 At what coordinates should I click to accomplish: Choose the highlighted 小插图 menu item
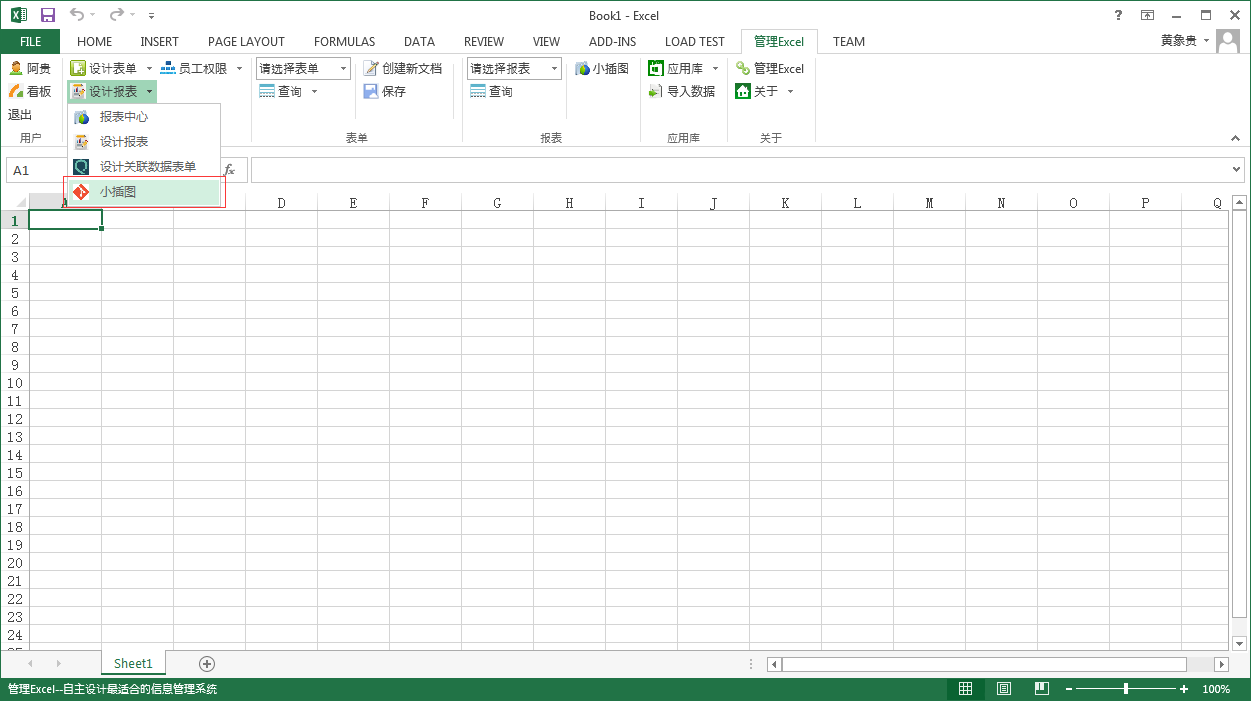click(x=145, y=192)
